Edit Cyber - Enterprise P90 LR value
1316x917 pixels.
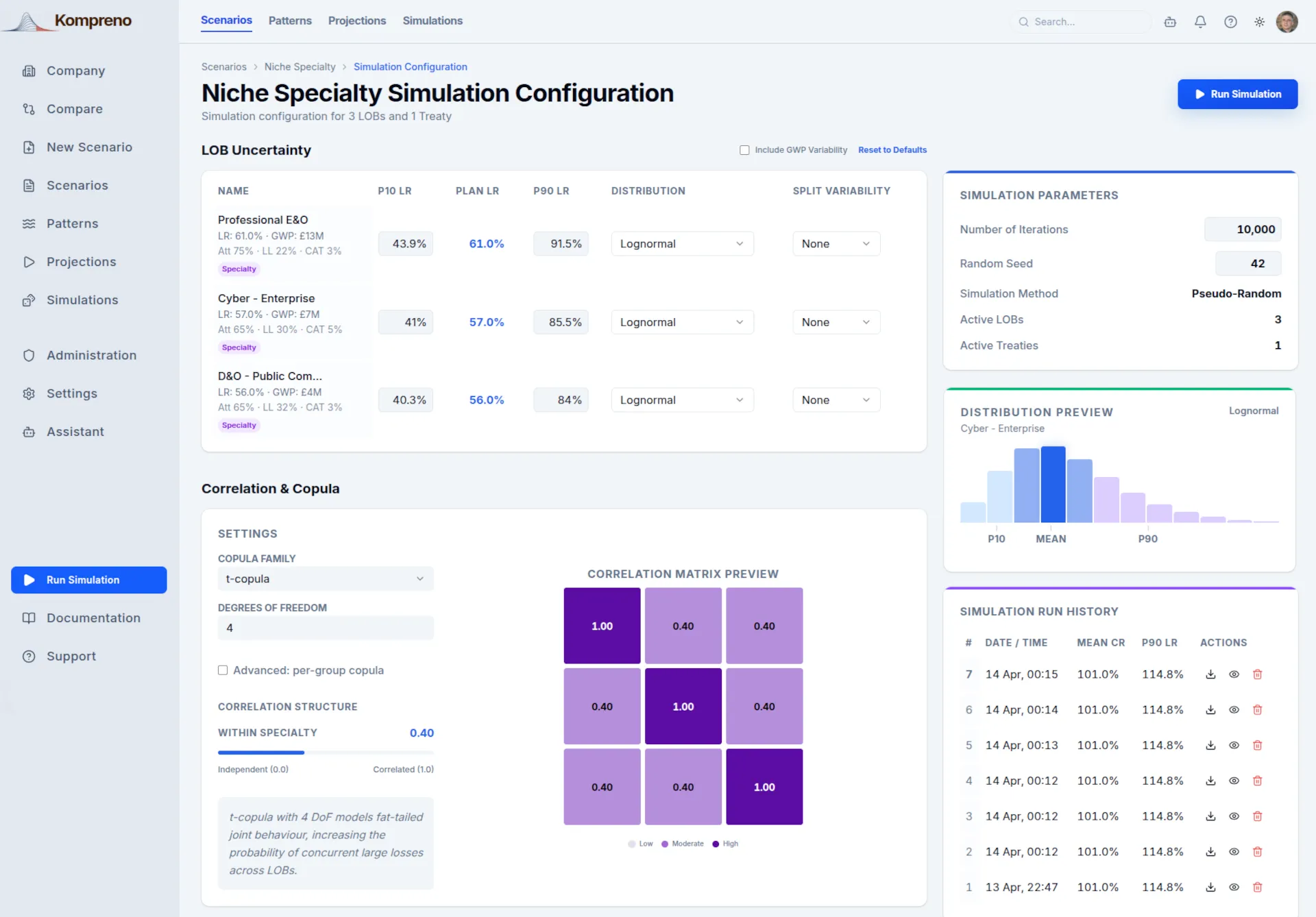(561, 322)
